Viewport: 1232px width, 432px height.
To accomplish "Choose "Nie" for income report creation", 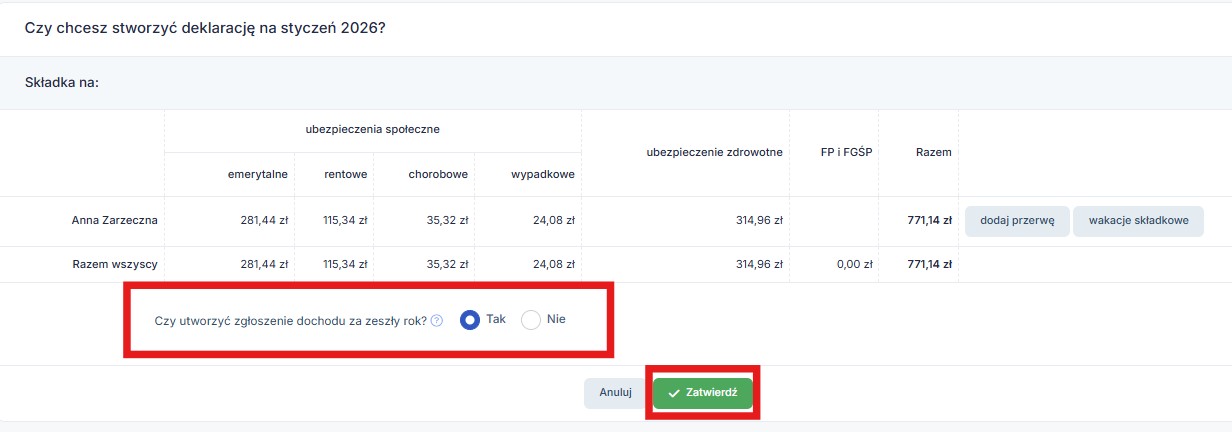I will point(531,320).
